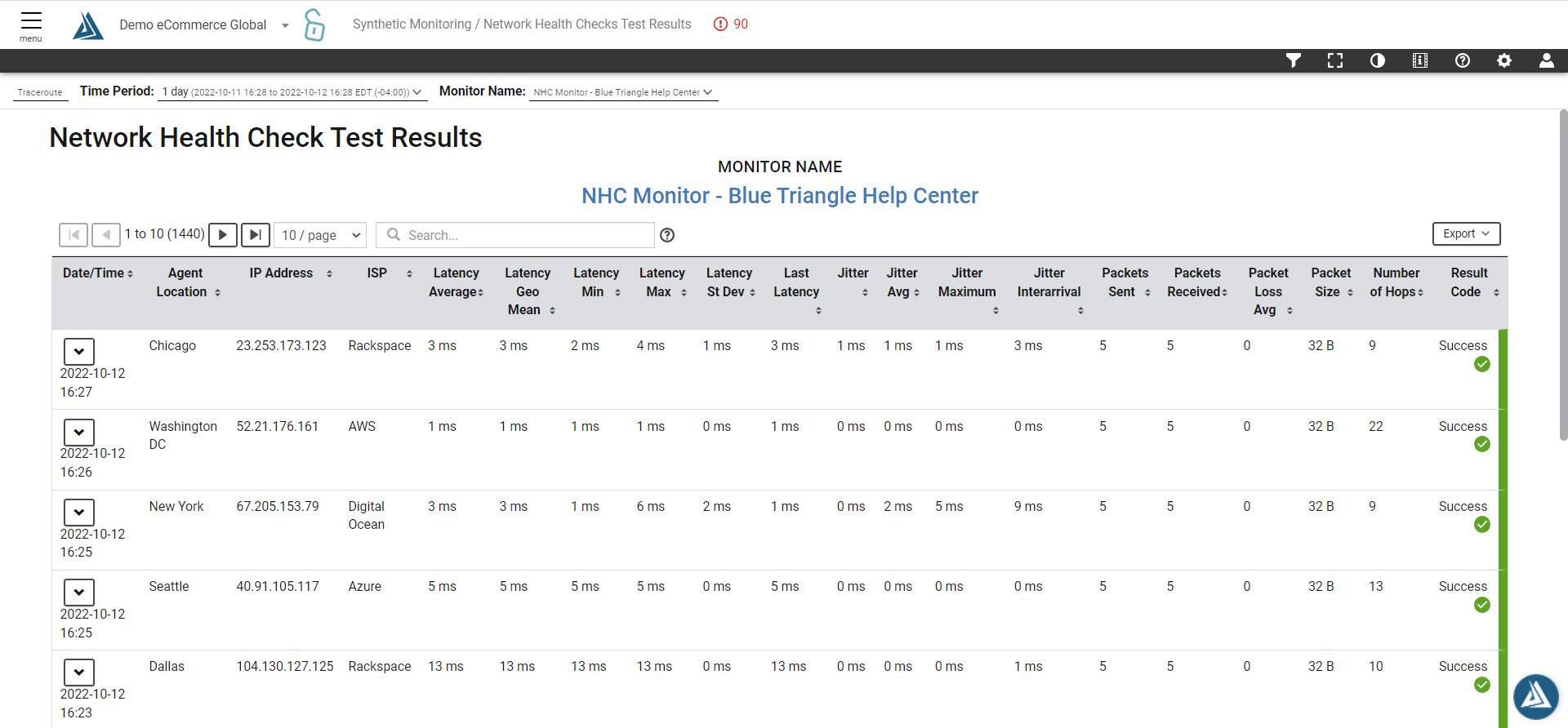Screen dimensions: 1568x728
Task: Click the Blue Triangle chat bubble icon
Action: point(1535,696)
